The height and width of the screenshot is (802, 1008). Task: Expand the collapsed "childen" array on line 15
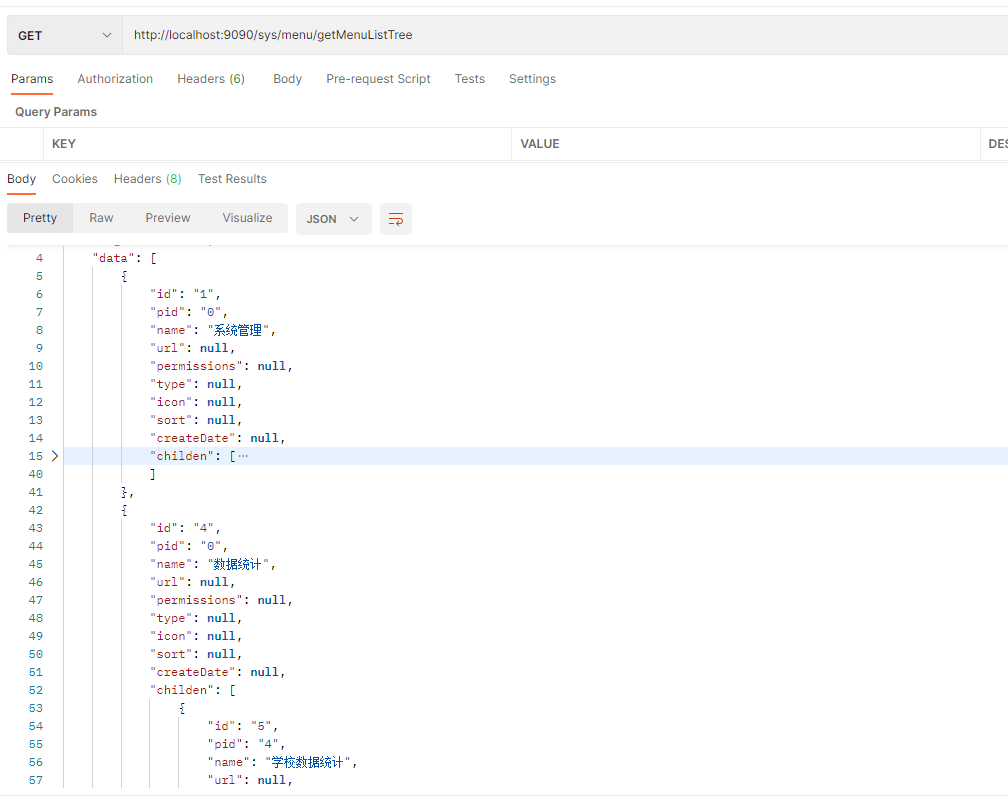pos(55,456)
